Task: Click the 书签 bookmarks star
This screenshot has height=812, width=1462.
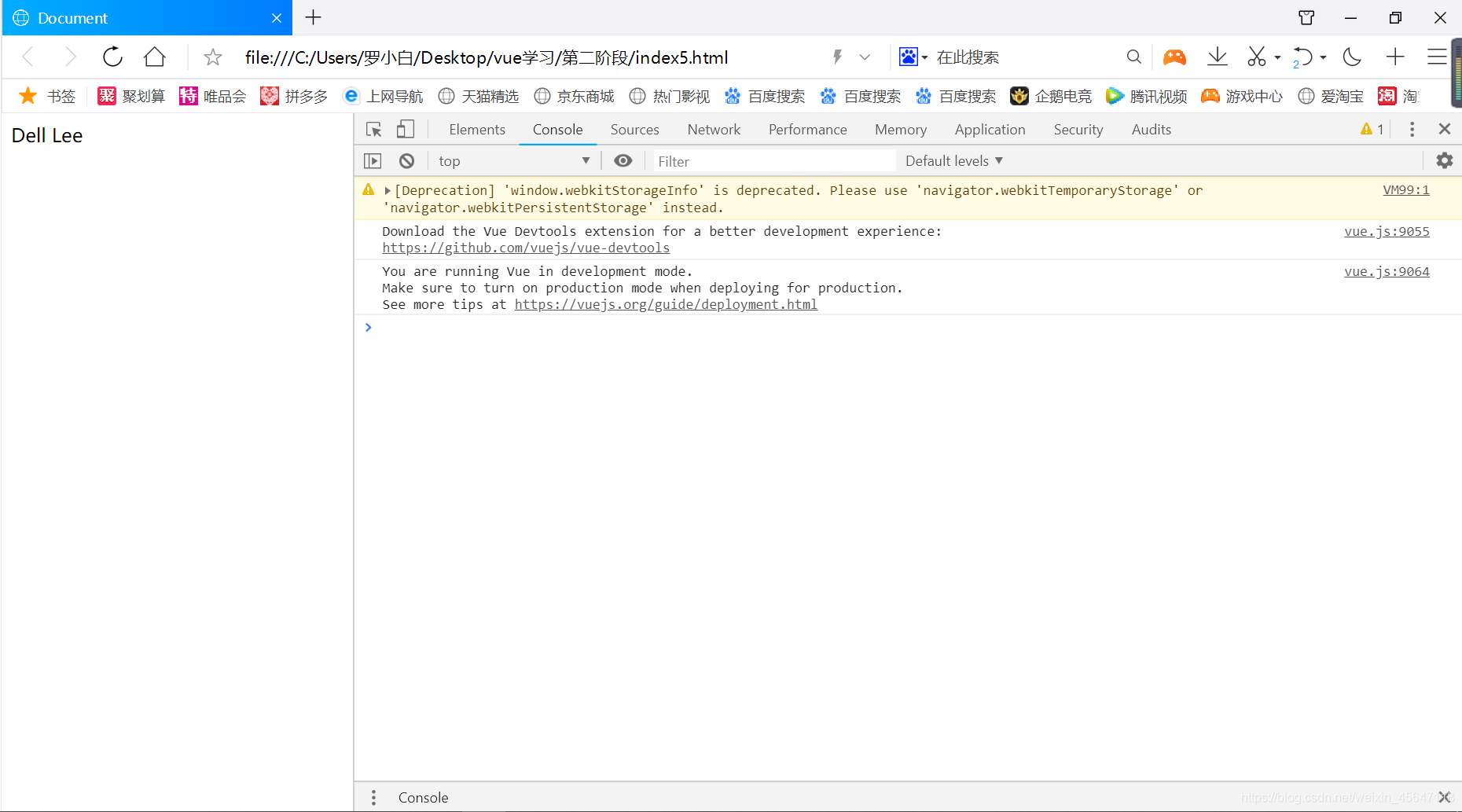Action: 28,96
